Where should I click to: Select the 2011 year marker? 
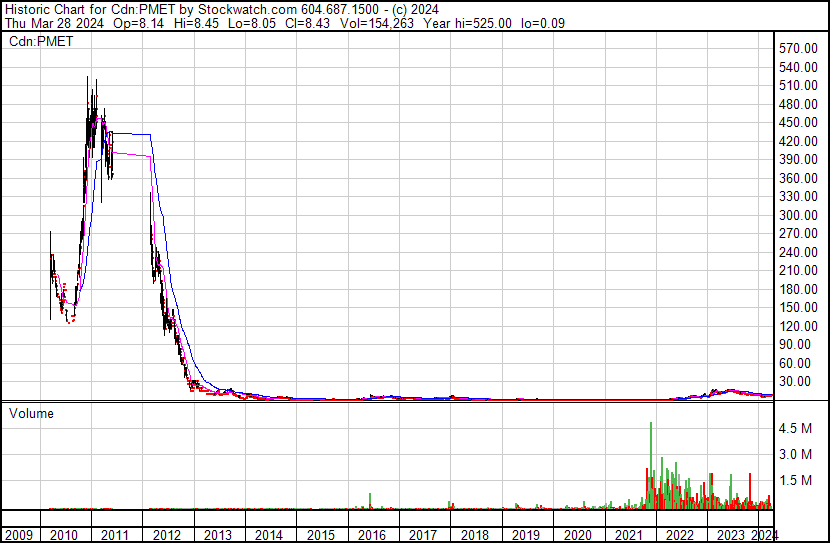116,533
